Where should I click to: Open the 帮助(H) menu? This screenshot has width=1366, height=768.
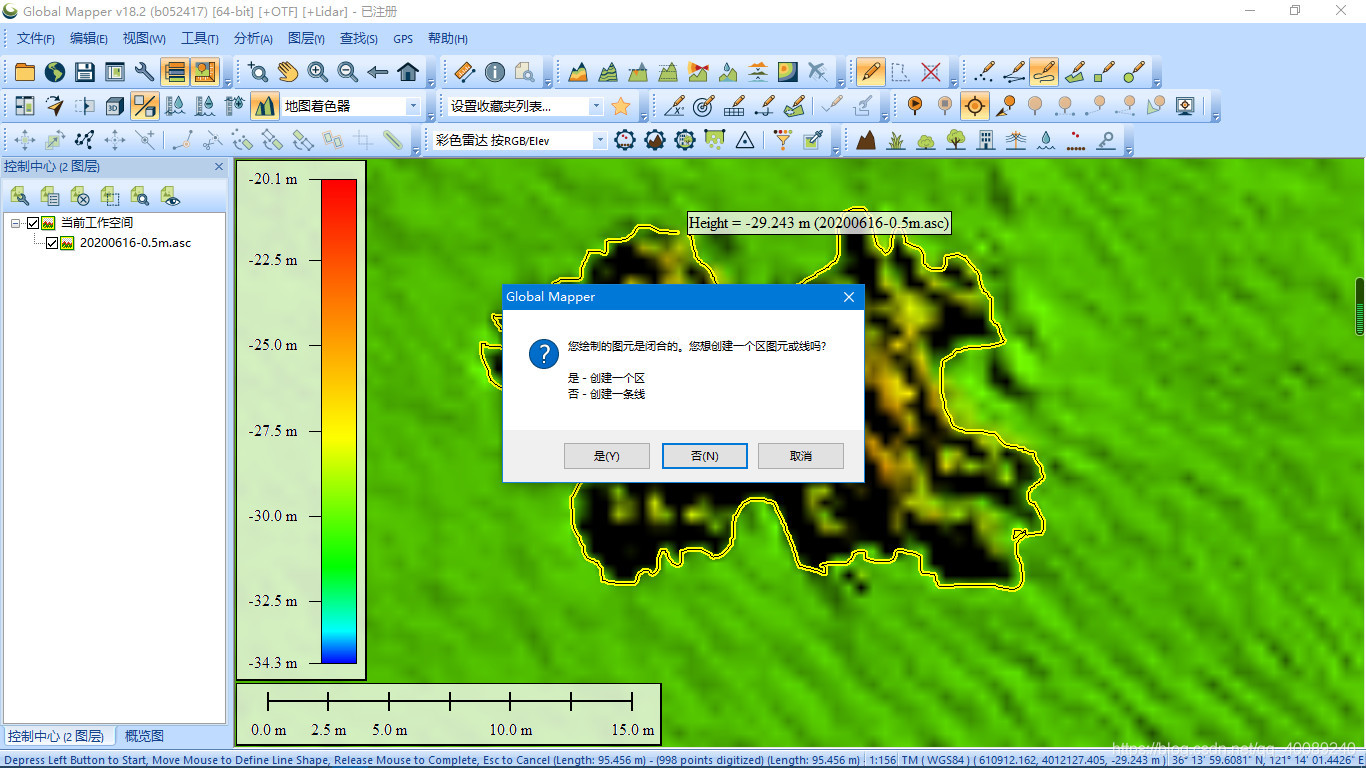[x=447, y=39]
